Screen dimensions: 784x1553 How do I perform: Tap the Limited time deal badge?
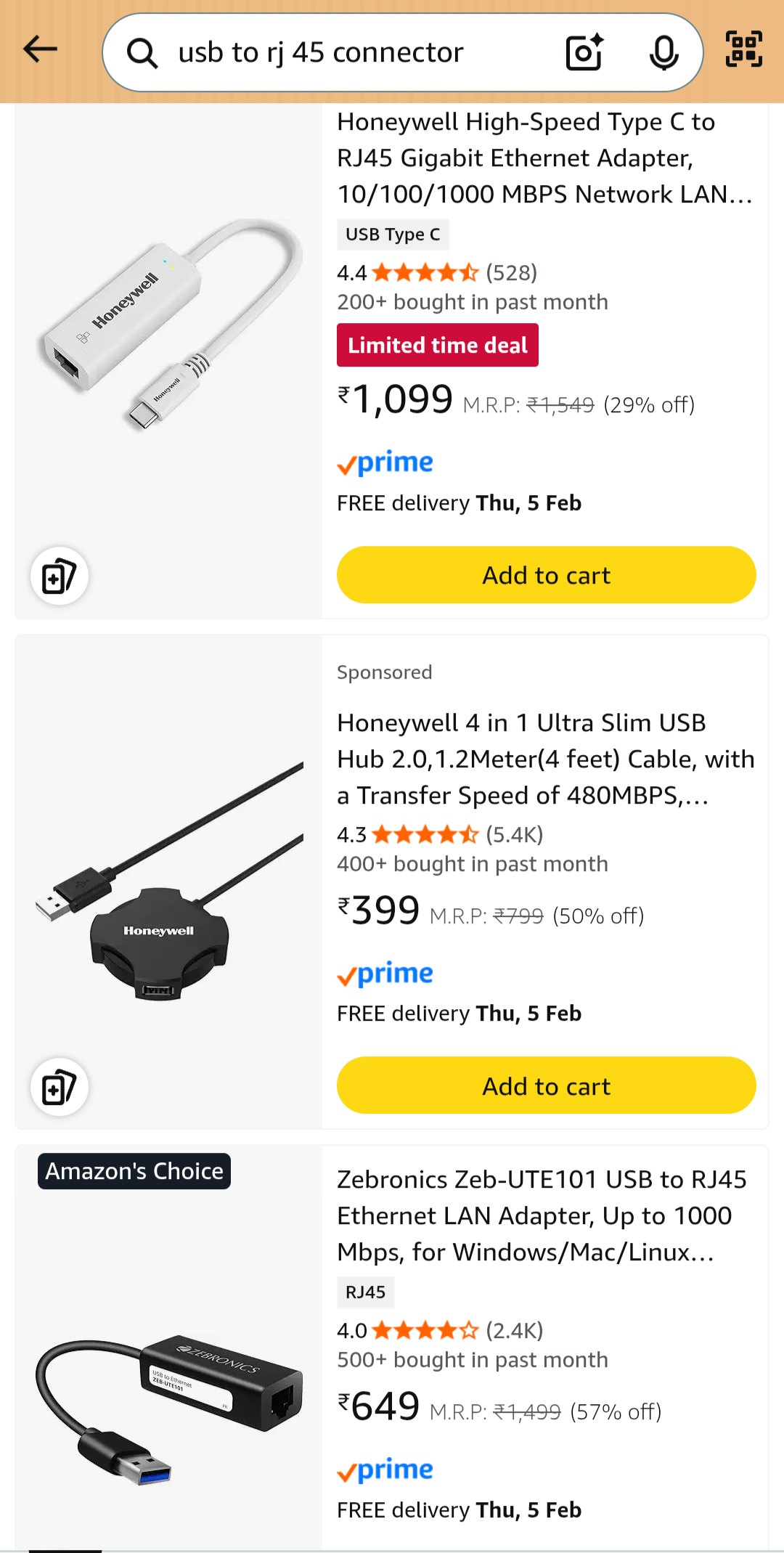click(x=438, y=345)
